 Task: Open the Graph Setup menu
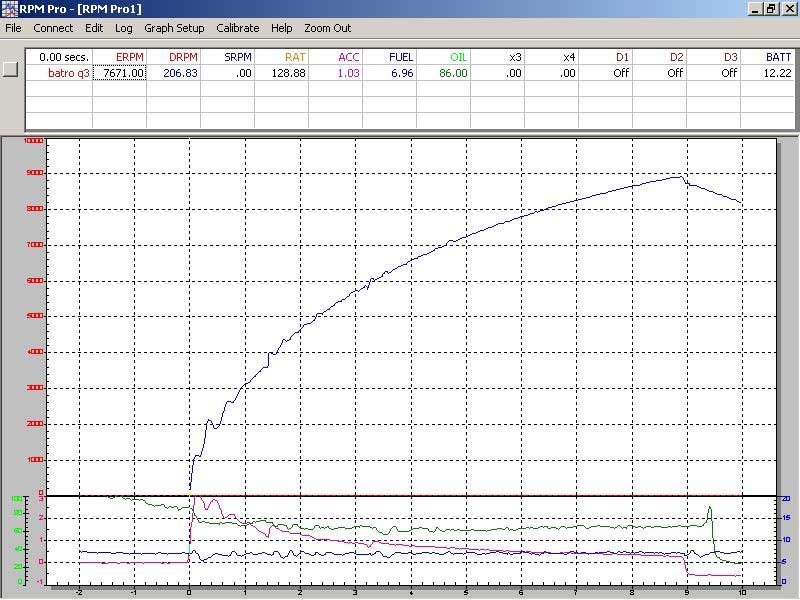174,28
